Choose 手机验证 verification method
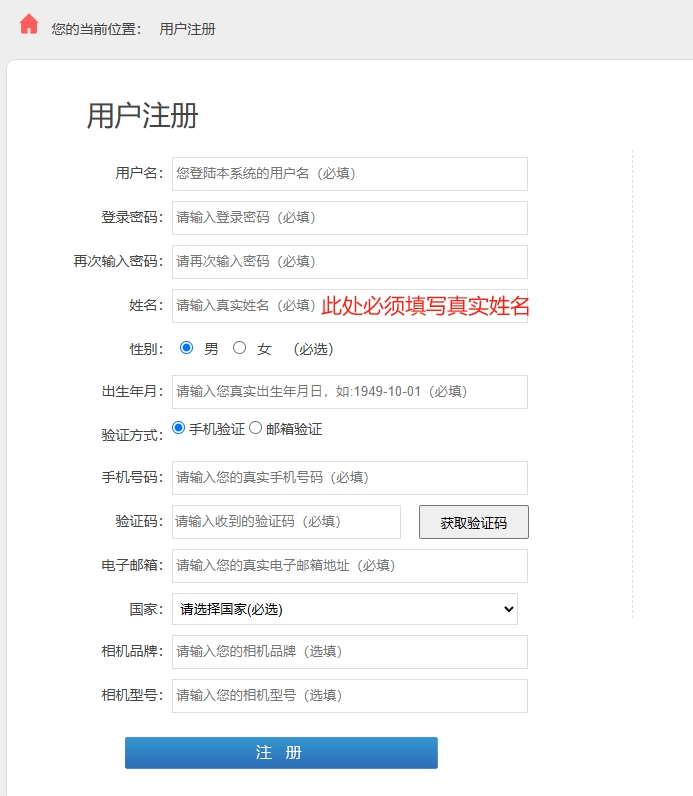 click(x=179, y=428)
